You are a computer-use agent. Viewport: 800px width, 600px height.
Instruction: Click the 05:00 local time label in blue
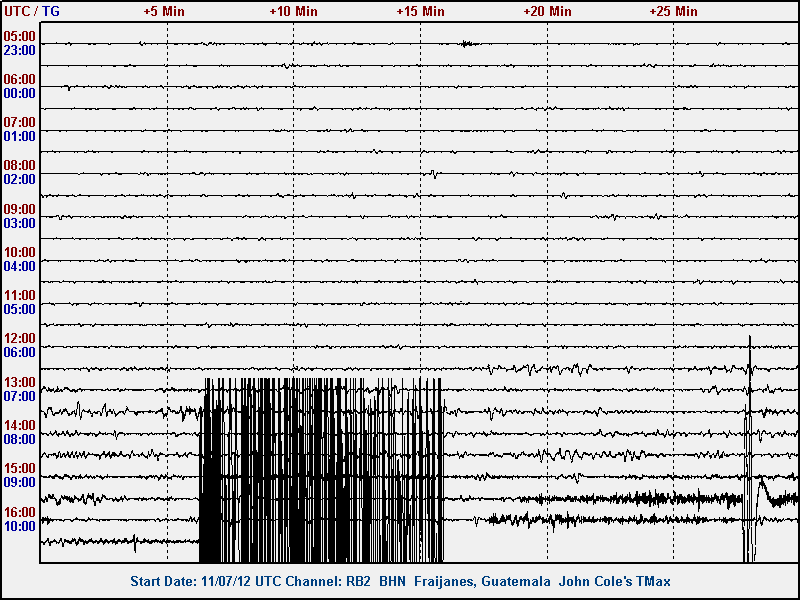click(19, 309)
